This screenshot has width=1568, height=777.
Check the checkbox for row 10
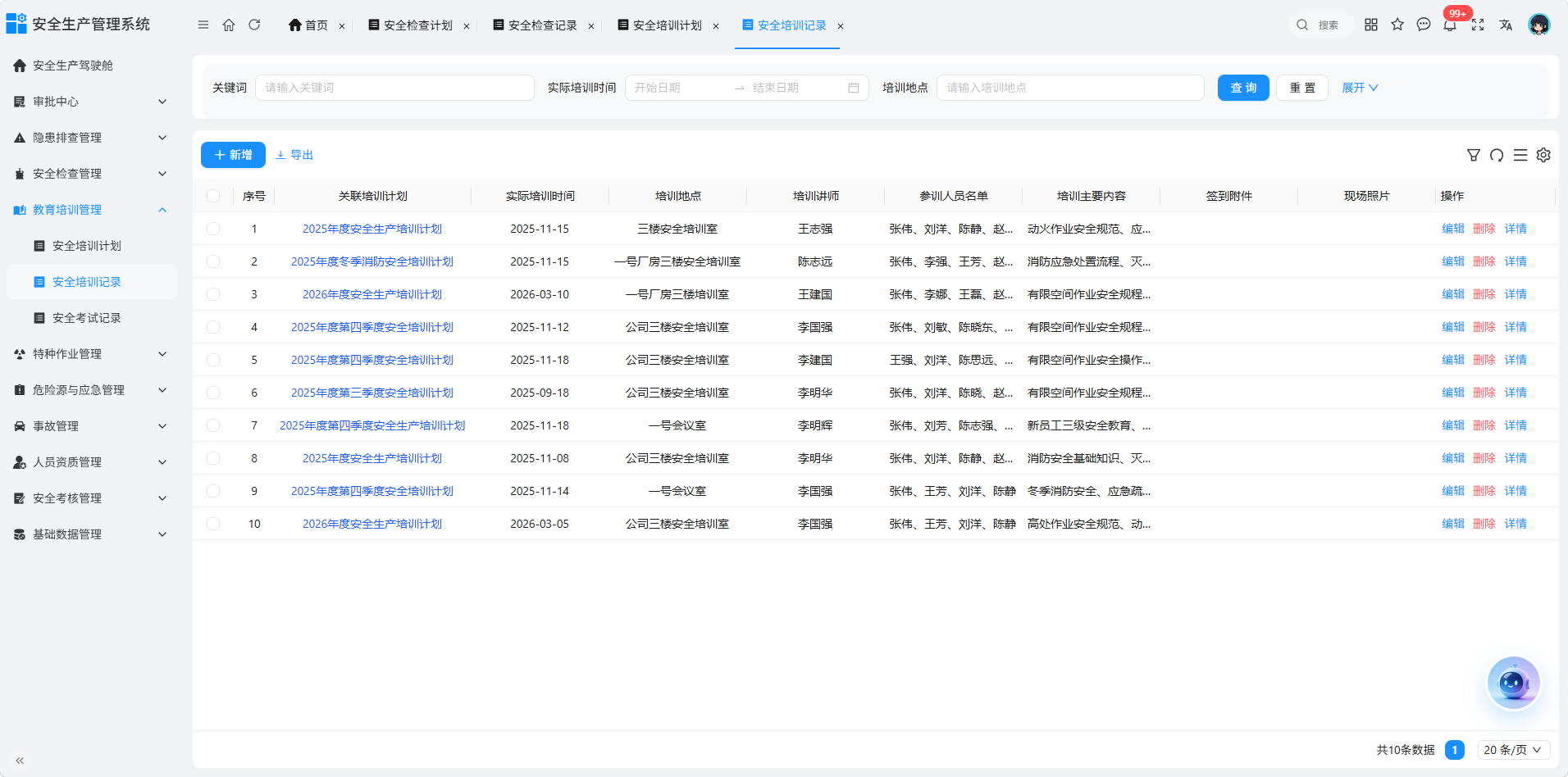tap(213, 524)
